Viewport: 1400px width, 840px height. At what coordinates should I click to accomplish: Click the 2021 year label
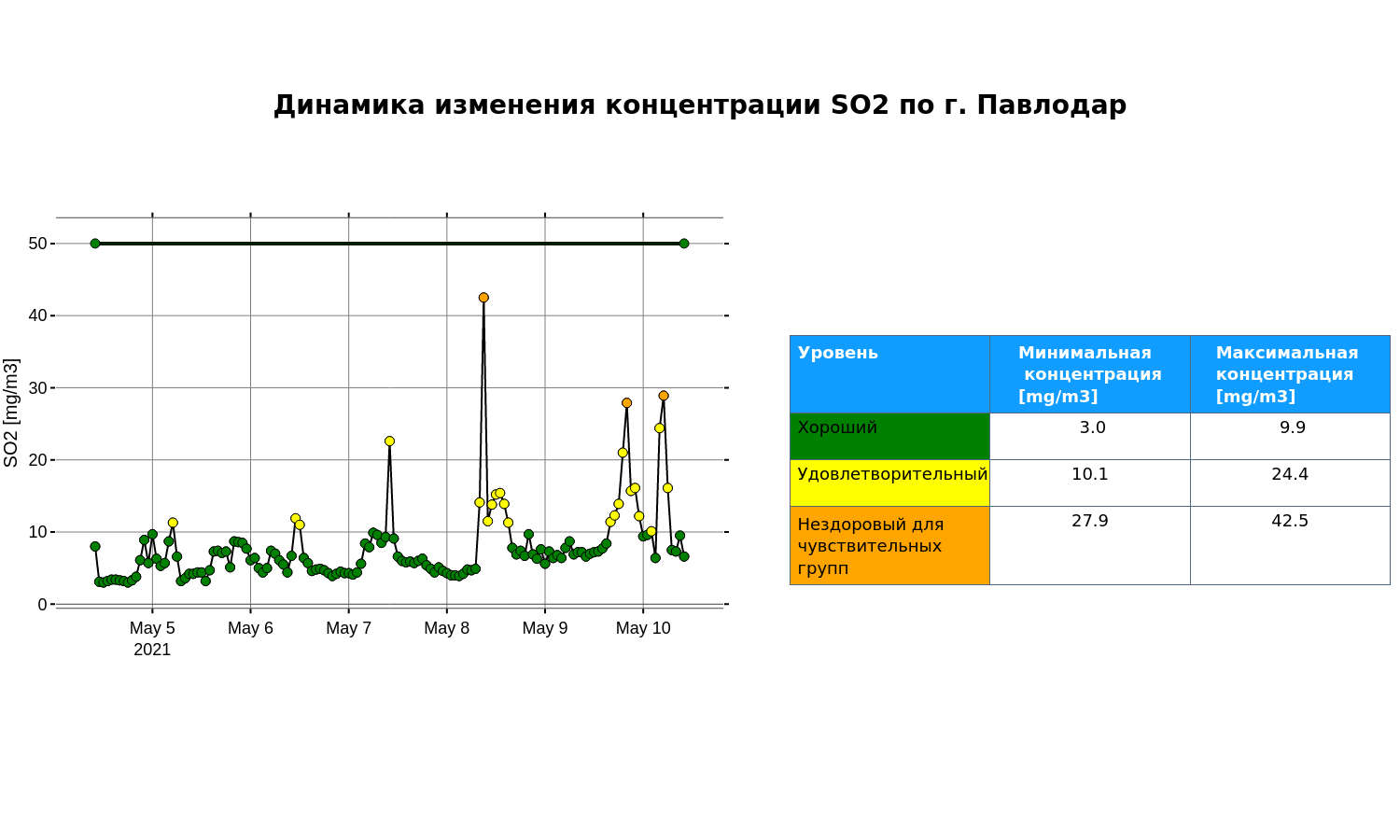point(152,650)
